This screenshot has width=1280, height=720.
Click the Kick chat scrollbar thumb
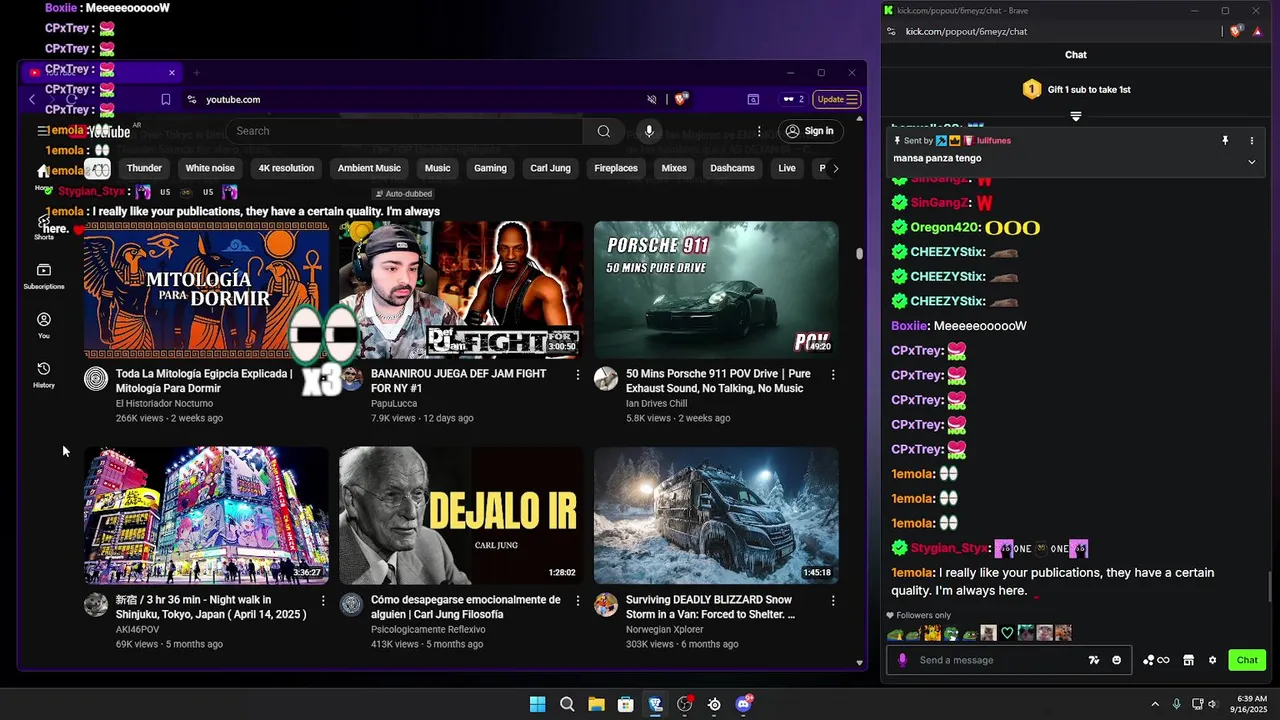pos(1272,586)
